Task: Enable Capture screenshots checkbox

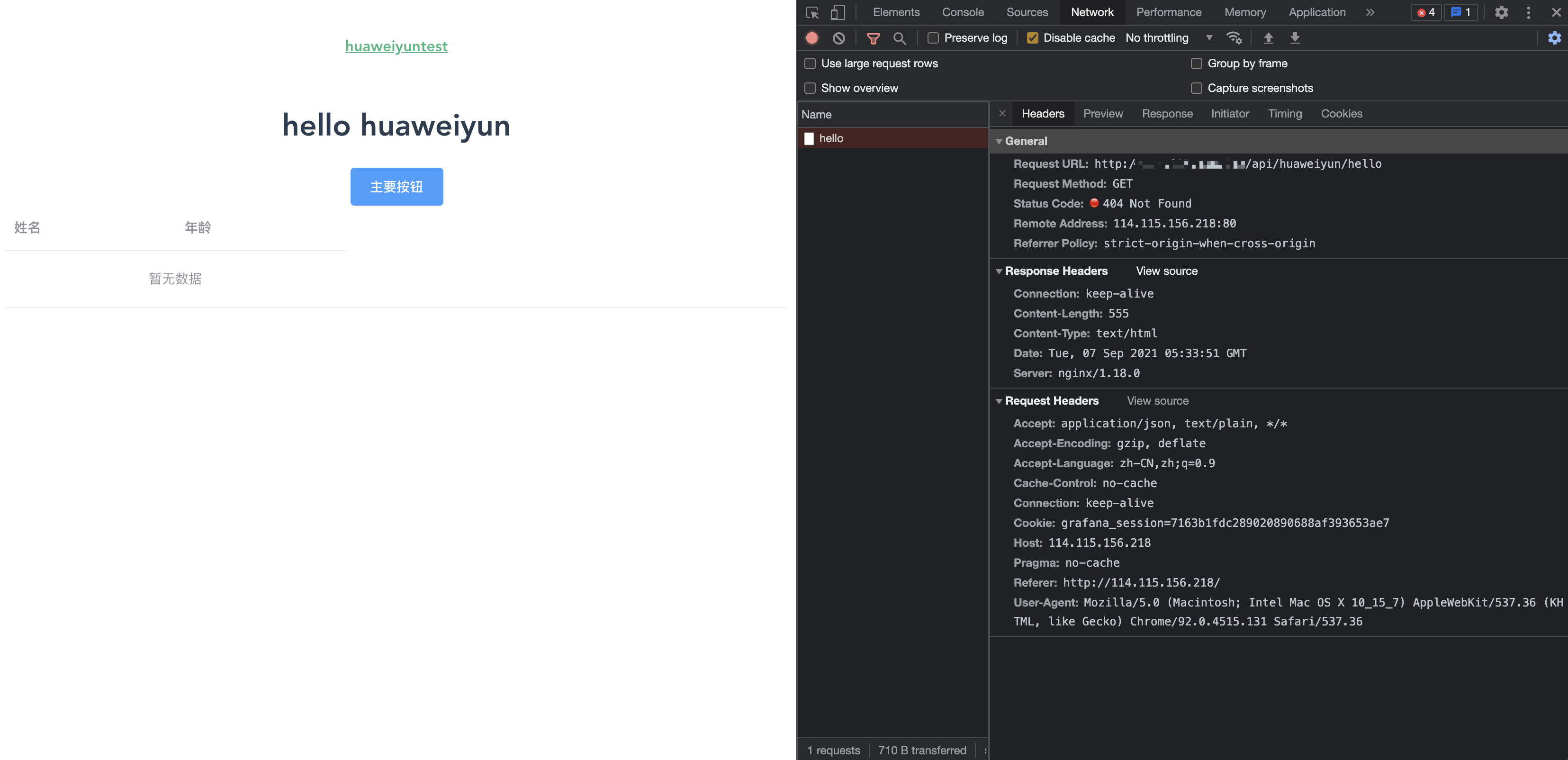Action: point(1197,88)
